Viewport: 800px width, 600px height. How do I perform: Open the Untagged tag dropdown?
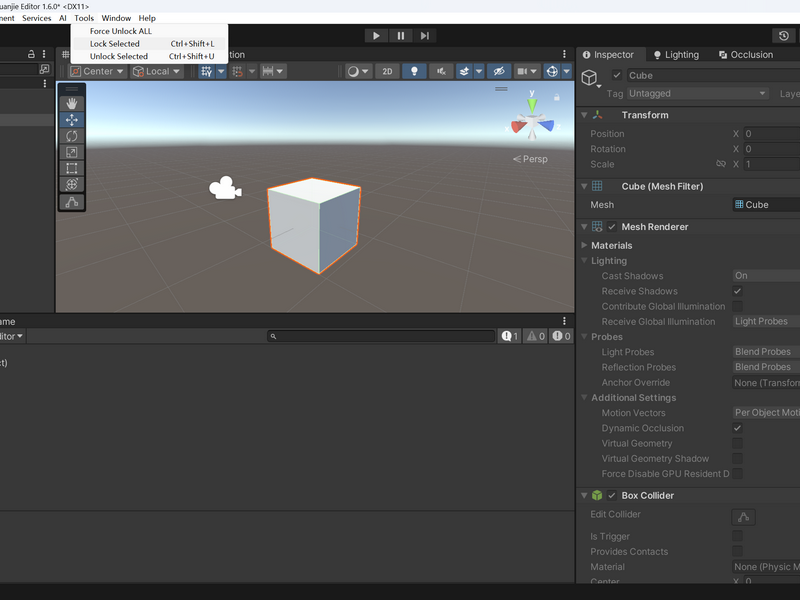697,93
